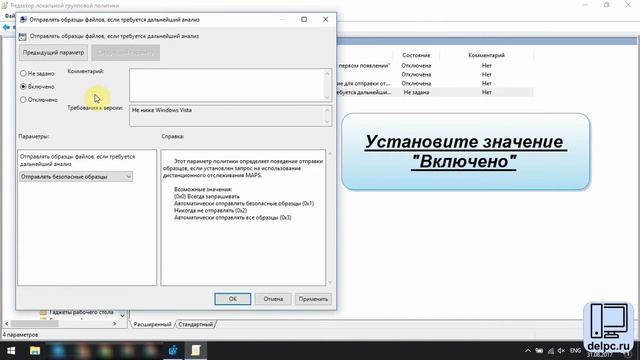This screenshot has width=640, height=360.
Task: Select the 'Не задана' policy row
Action: pyautogui.click(x=435, y=92)
